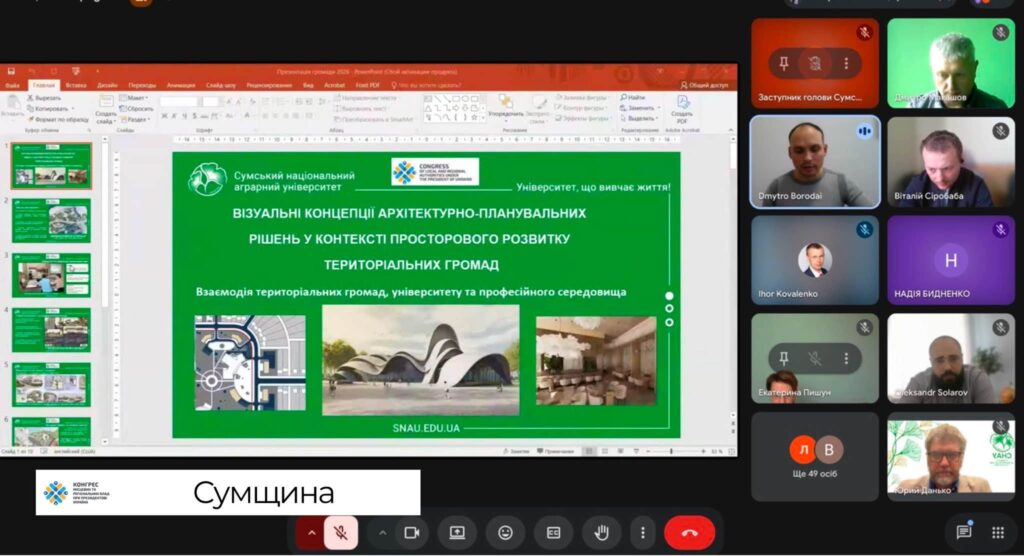Open the Файл tab in PowerPoint

tap(12, 86)
